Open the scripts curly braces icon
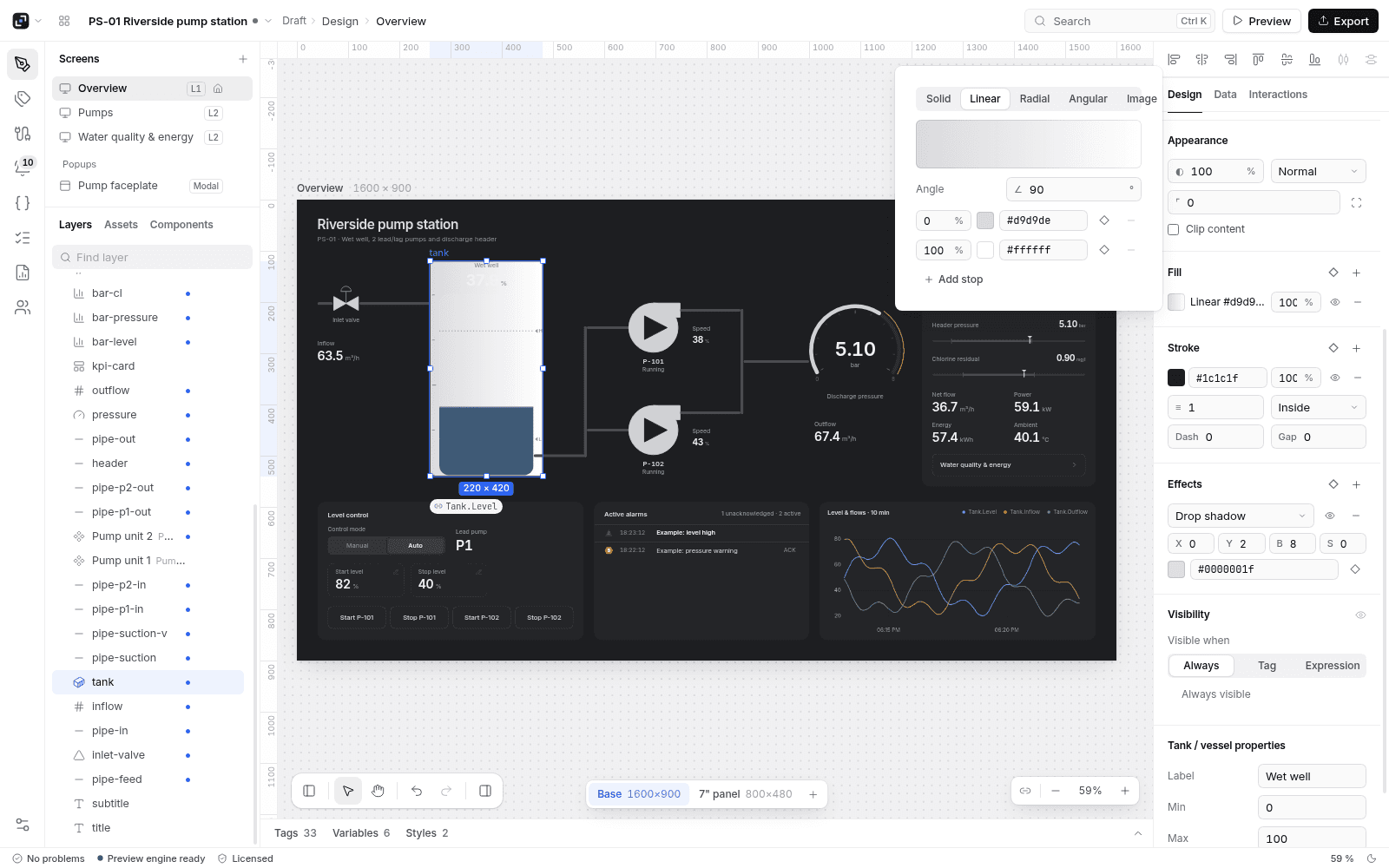This screenshot has width=1389, height=868. coord(23,203)
